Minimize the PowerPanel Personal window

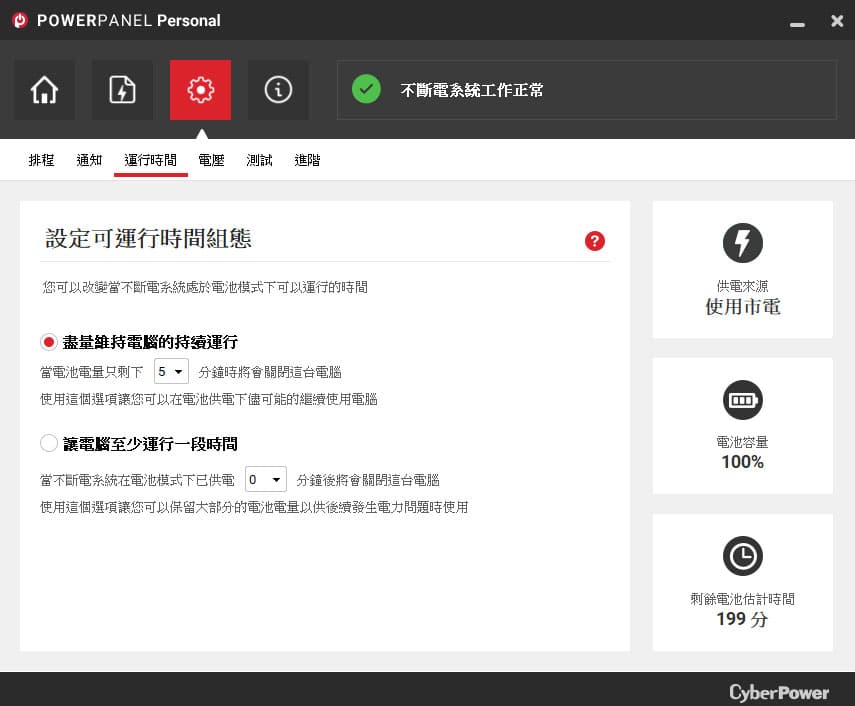[x=797, y=23]
